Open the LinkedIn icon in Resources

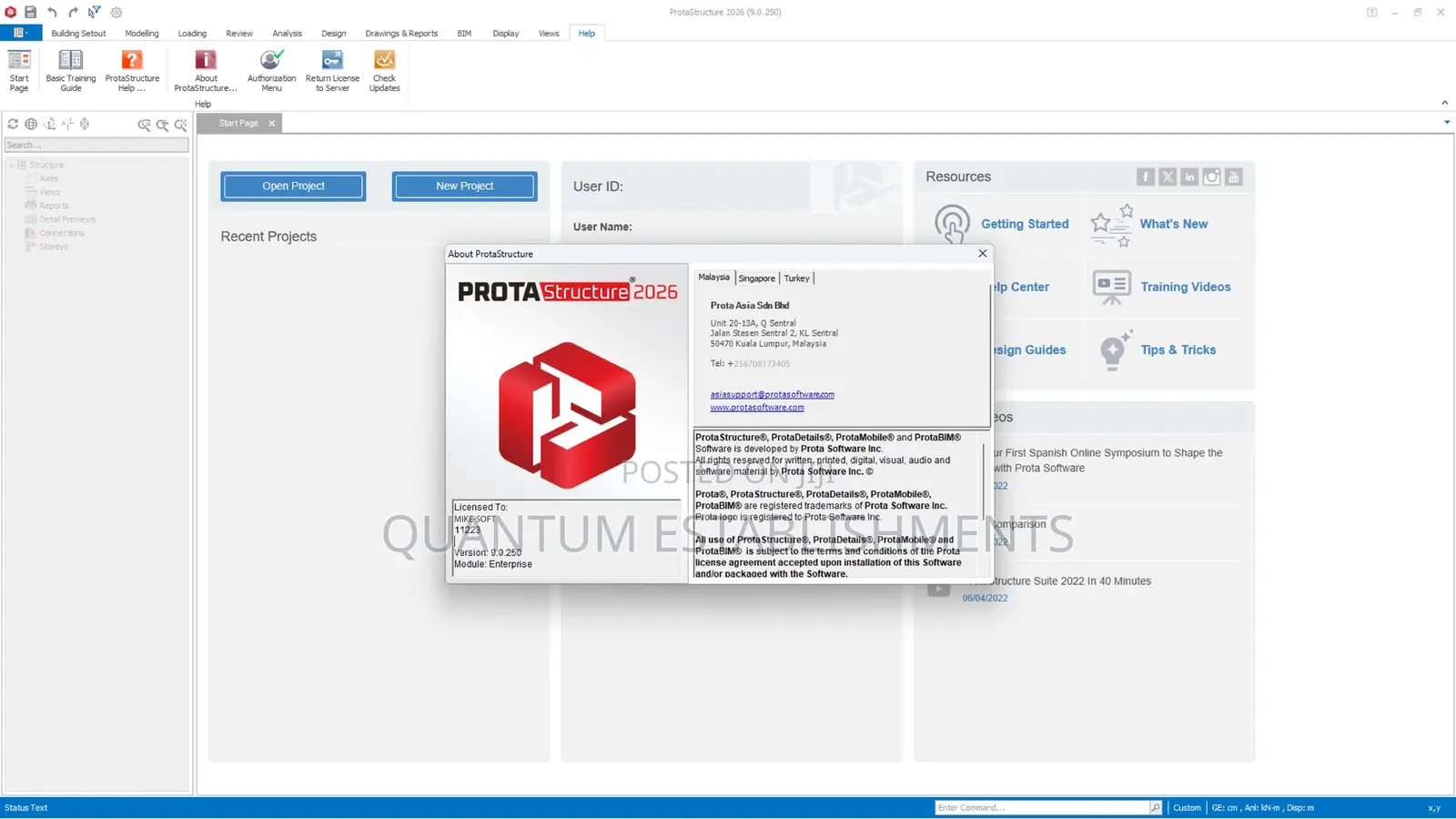(1189, 177)
